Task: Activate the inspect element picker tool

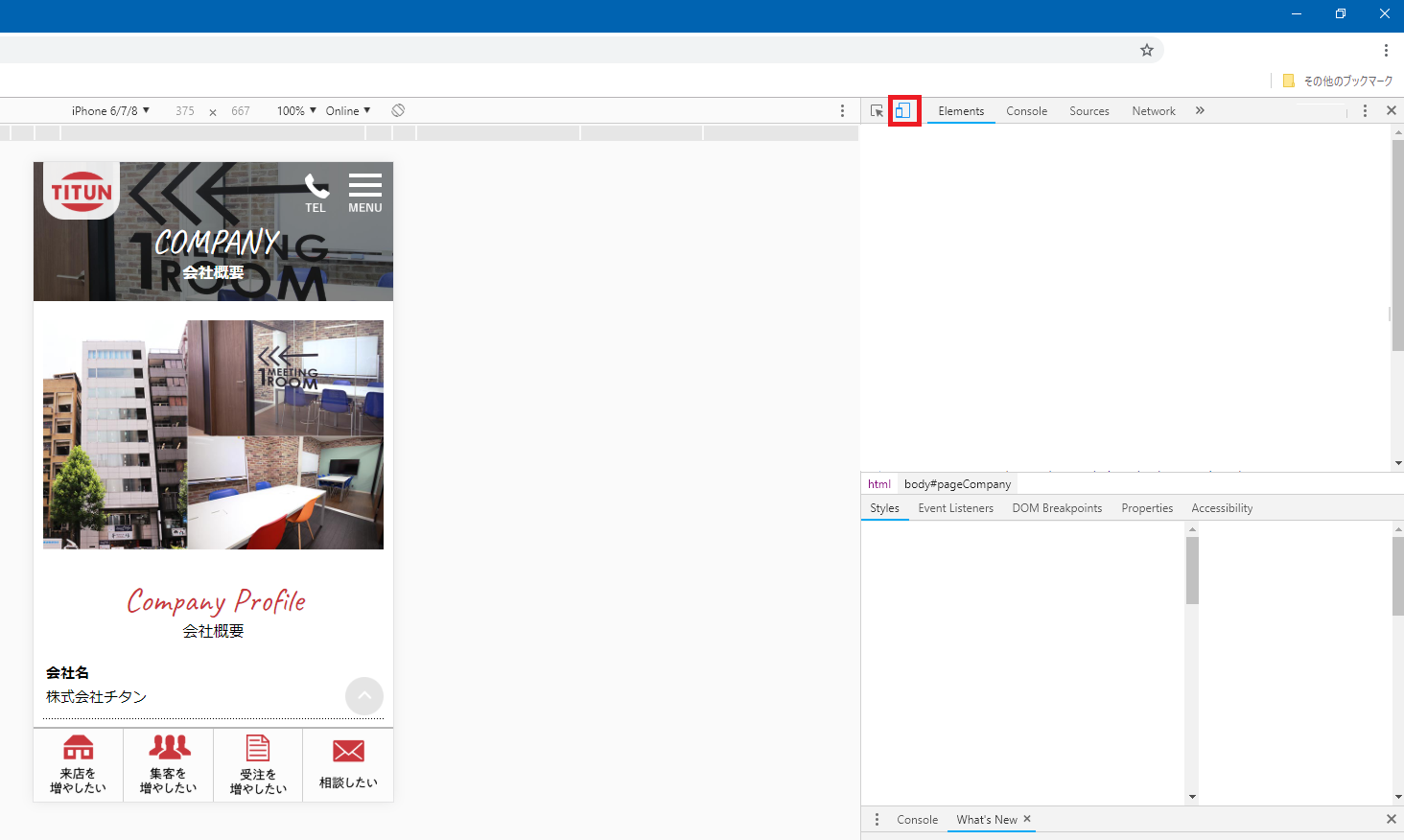Action: [877, 111]
